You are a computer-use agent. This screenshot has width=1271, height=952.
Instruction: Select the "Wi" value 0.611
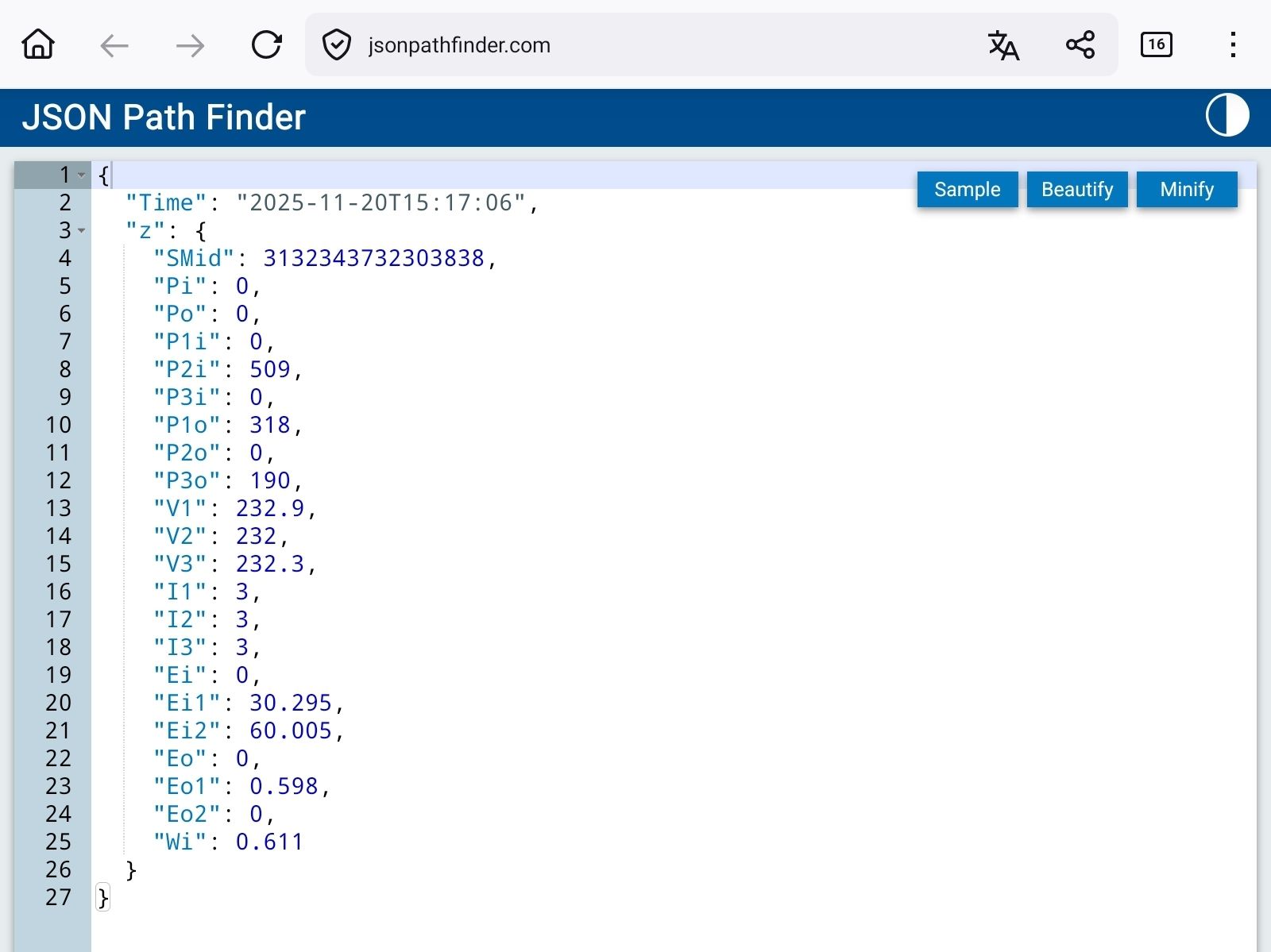point(268,842)
